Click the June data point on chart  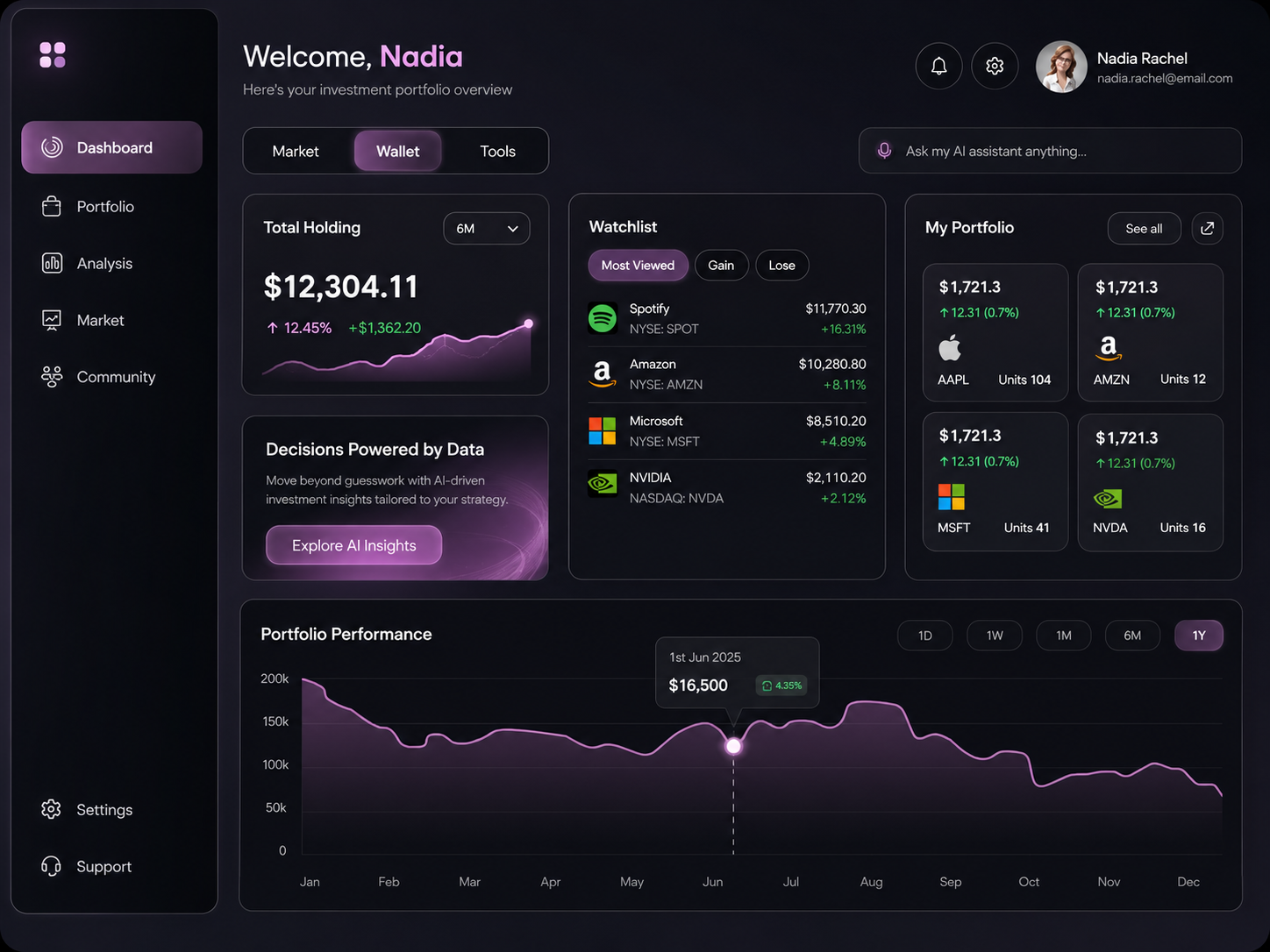point(733,746)
